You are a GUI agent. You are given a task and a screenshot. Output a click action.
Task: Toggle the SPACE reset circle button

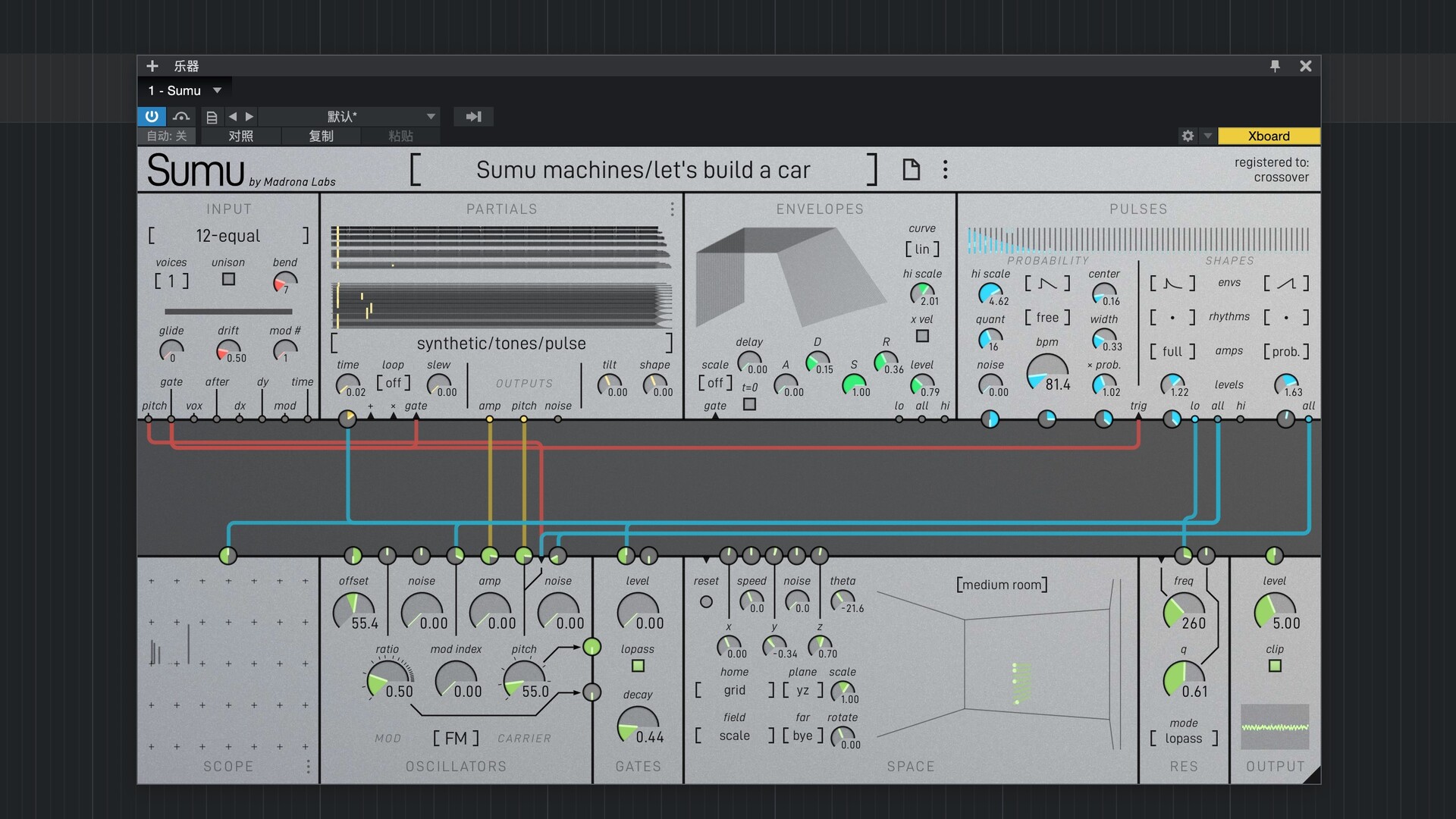[706, 601]
